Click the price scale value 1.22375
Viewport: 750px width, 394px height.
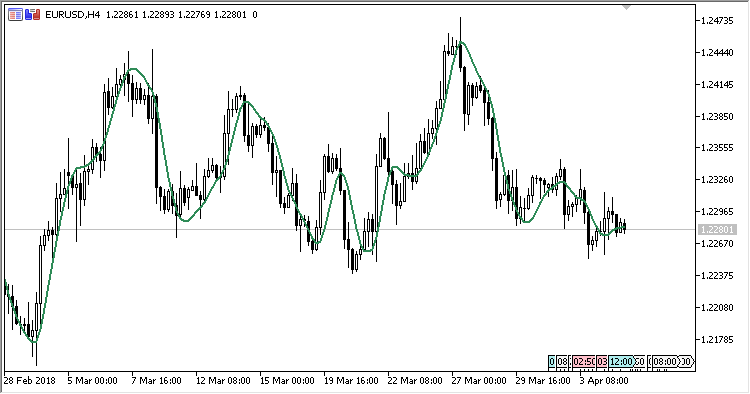tap(717, 275)
